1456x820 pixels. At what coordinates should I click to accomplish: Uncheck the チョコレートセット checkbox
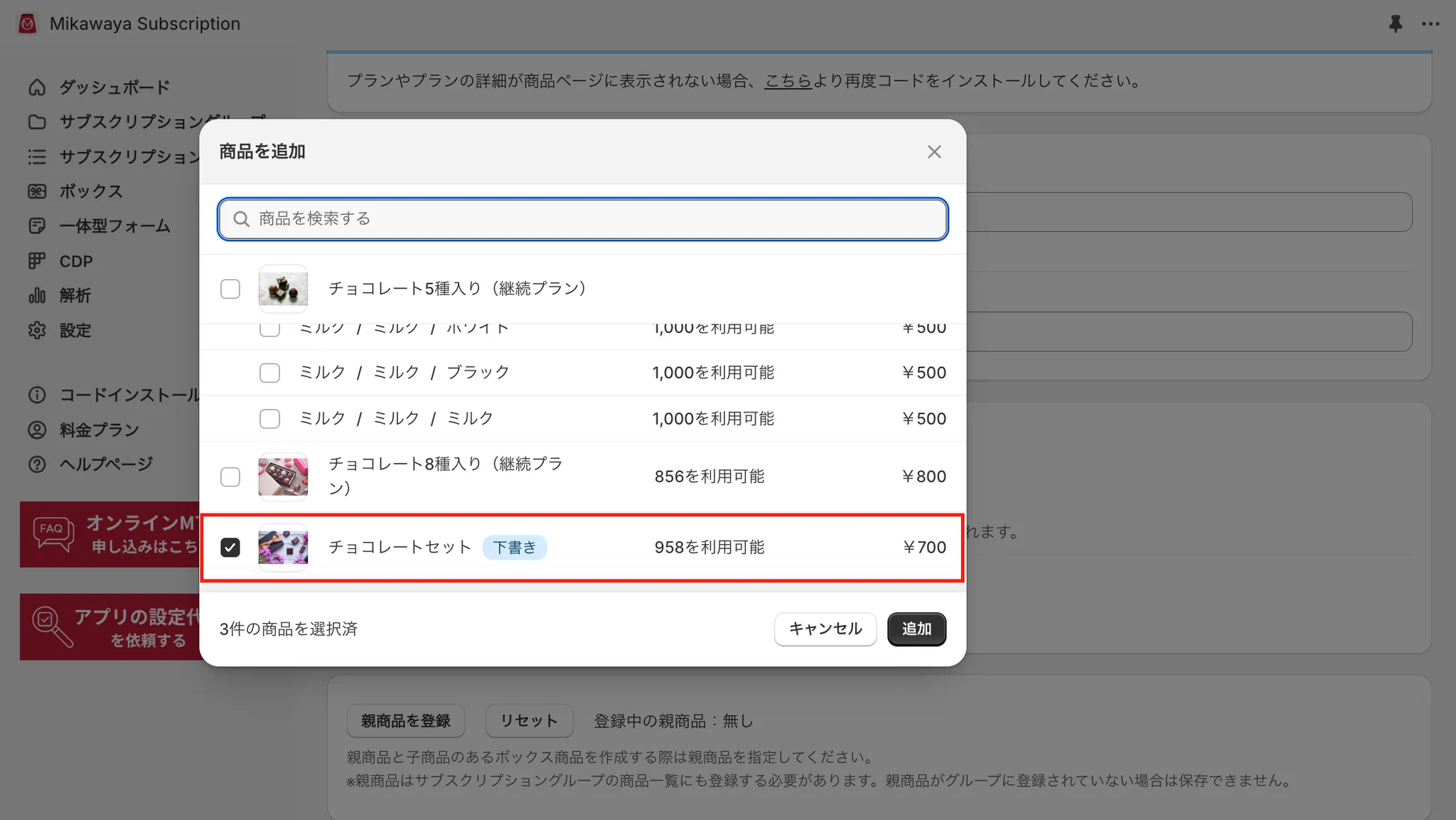[230, 548]
